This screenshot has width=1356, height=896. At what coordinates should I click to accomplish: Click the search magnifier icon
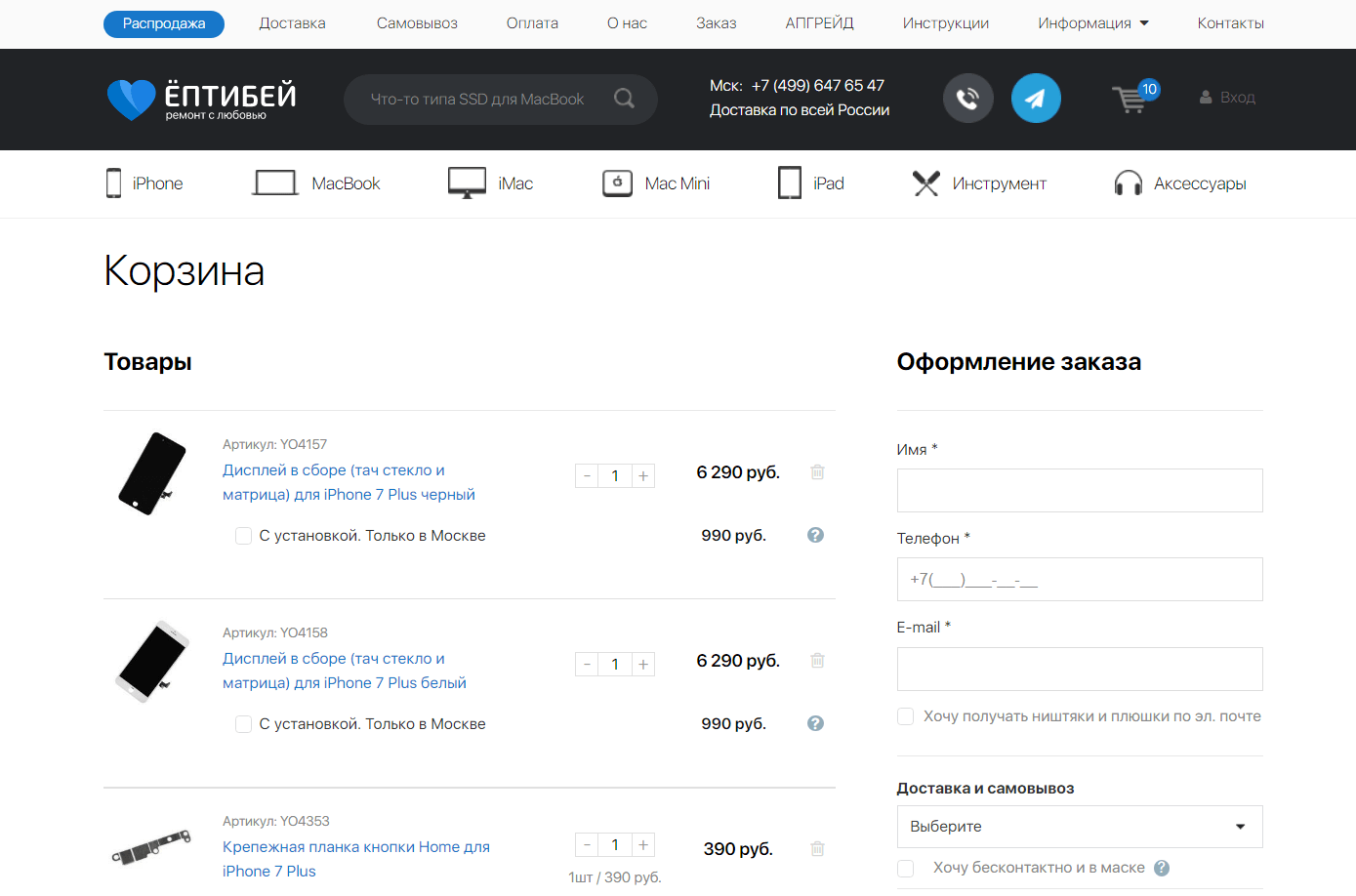click(x=625, y=99)
